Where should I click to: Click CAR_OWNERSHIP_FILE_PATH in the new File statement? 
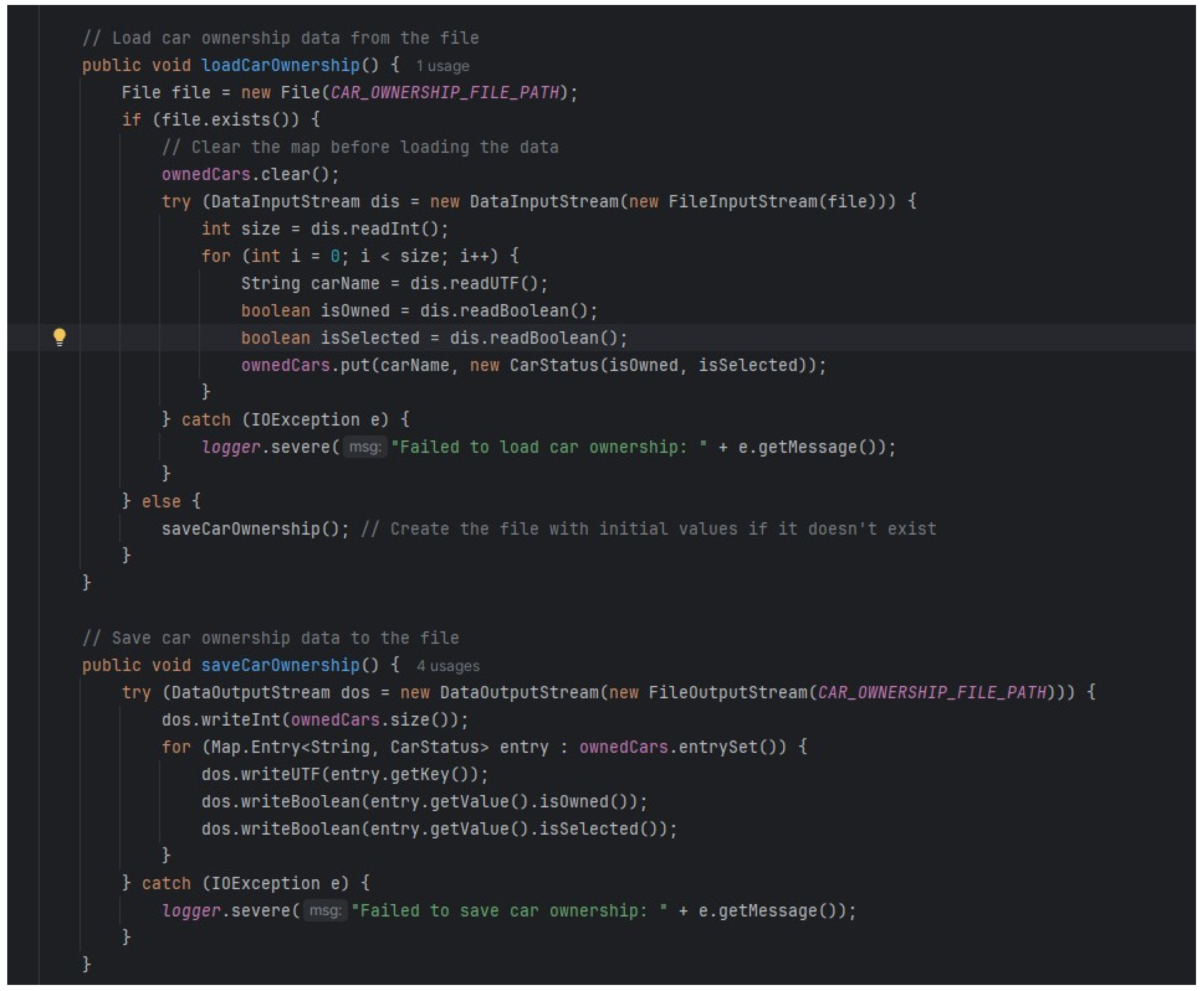[x=445, y=93]
